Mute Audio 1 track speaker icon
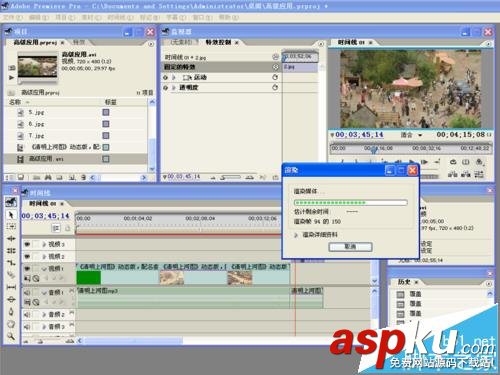This screenshot has width=500, height=375. (x=27, y=292)
